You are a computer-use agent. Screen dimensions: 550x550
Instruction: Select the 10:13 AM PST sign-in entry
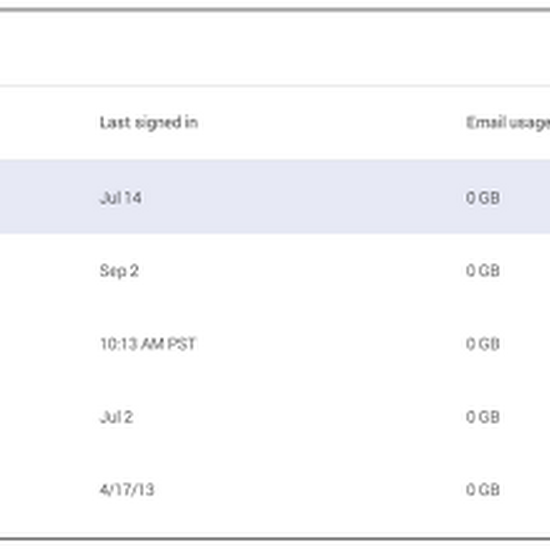[x=148, y=344]
